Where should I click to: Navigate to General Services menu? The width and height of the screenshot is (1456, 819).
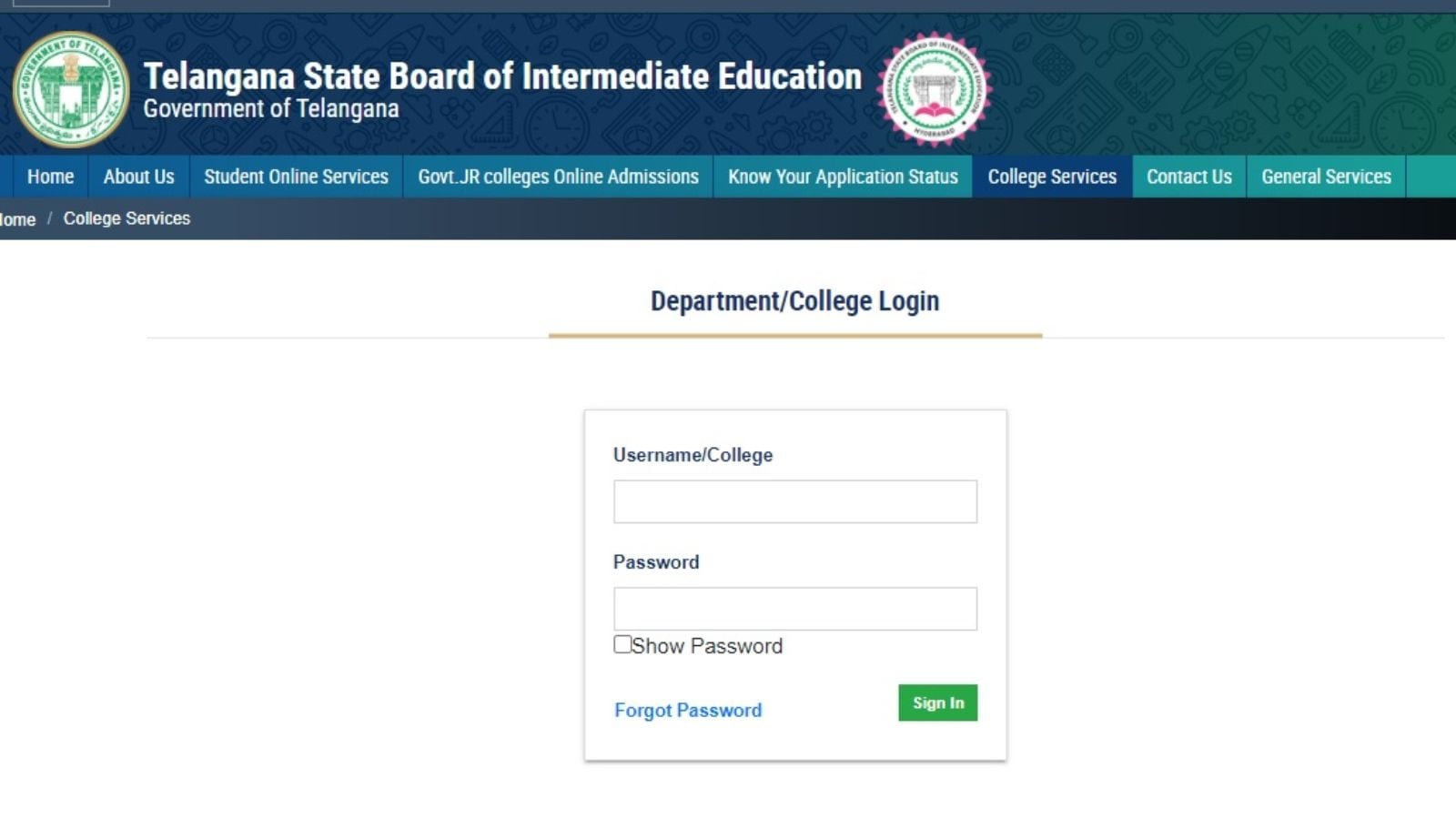point(1326,177)
